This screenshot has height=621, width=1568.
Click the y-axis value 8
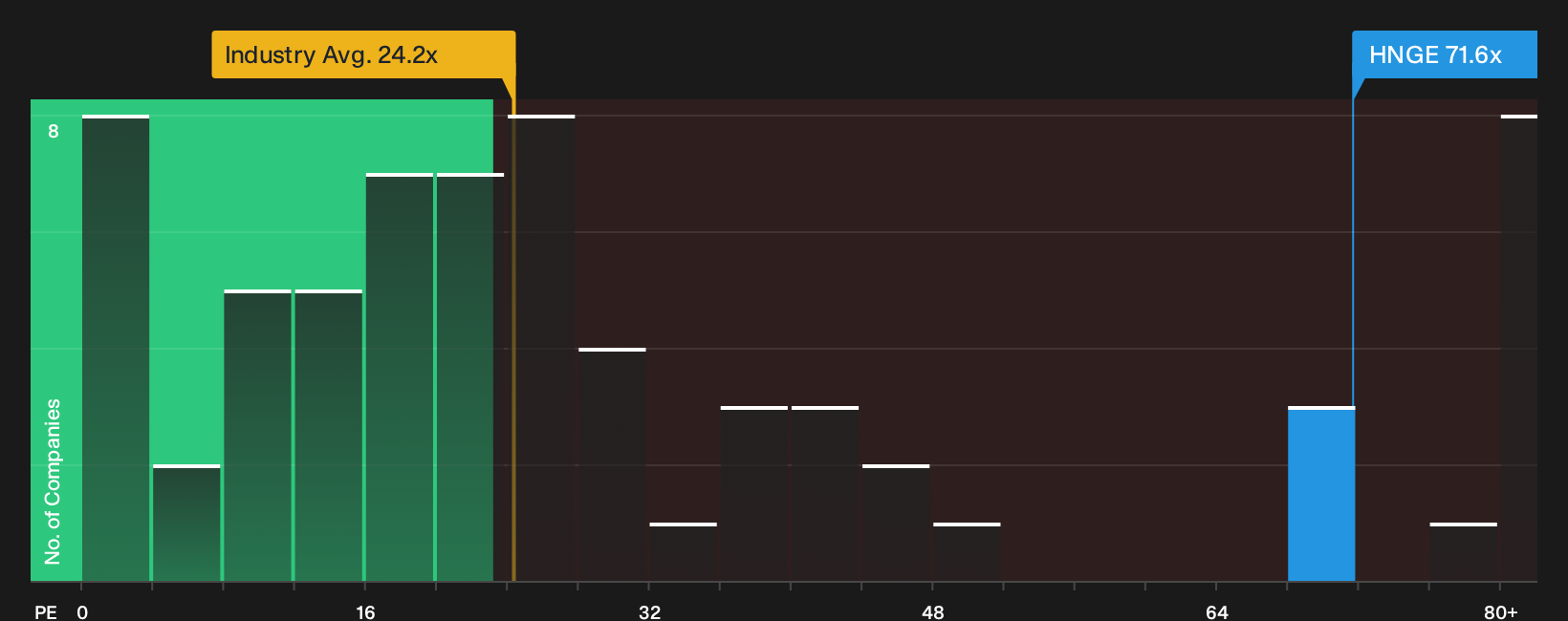(x=54, y=131)
